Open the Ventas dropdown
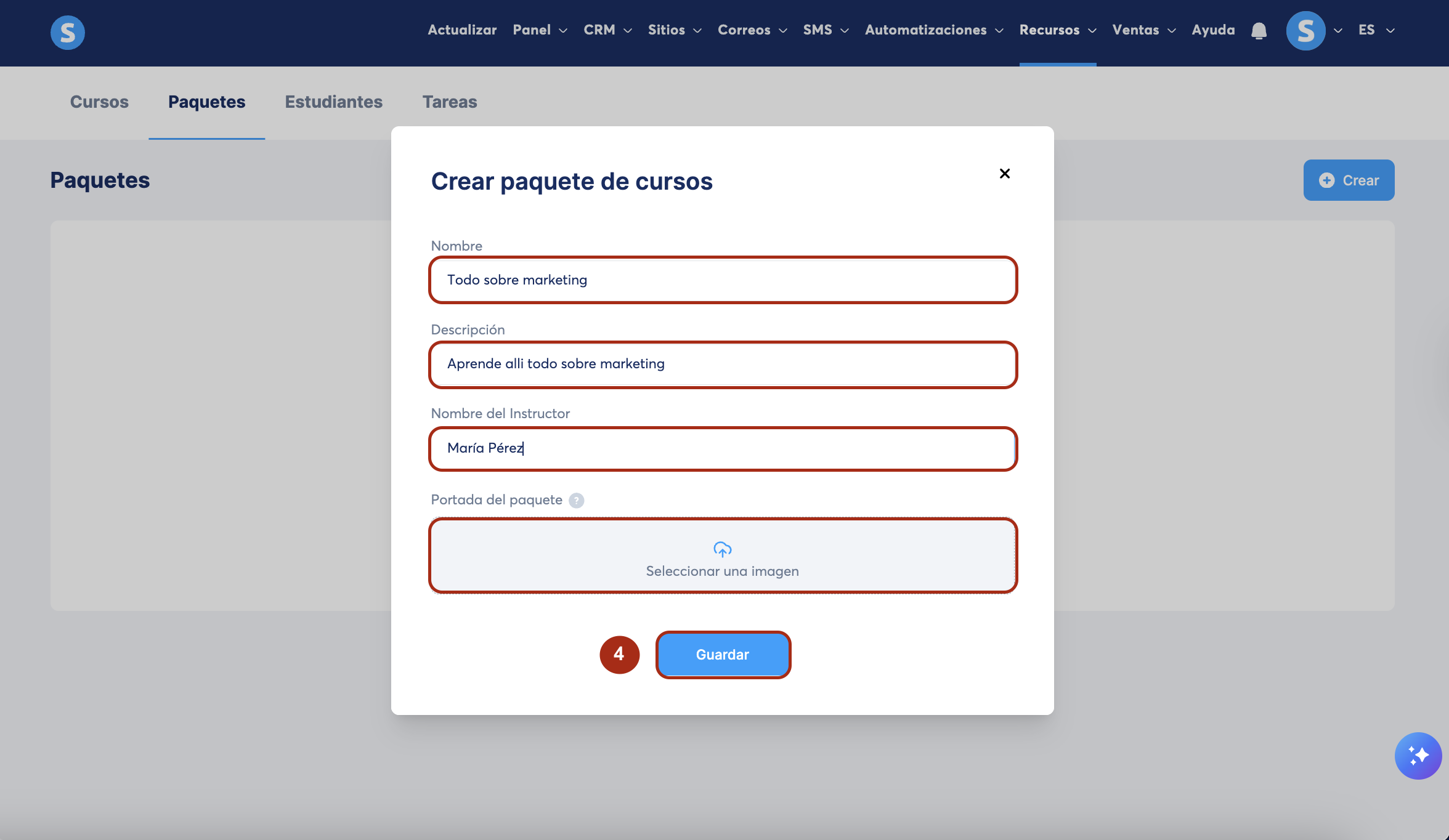The width and height of the screenshot is (1449, 840). pos(1143,30)
